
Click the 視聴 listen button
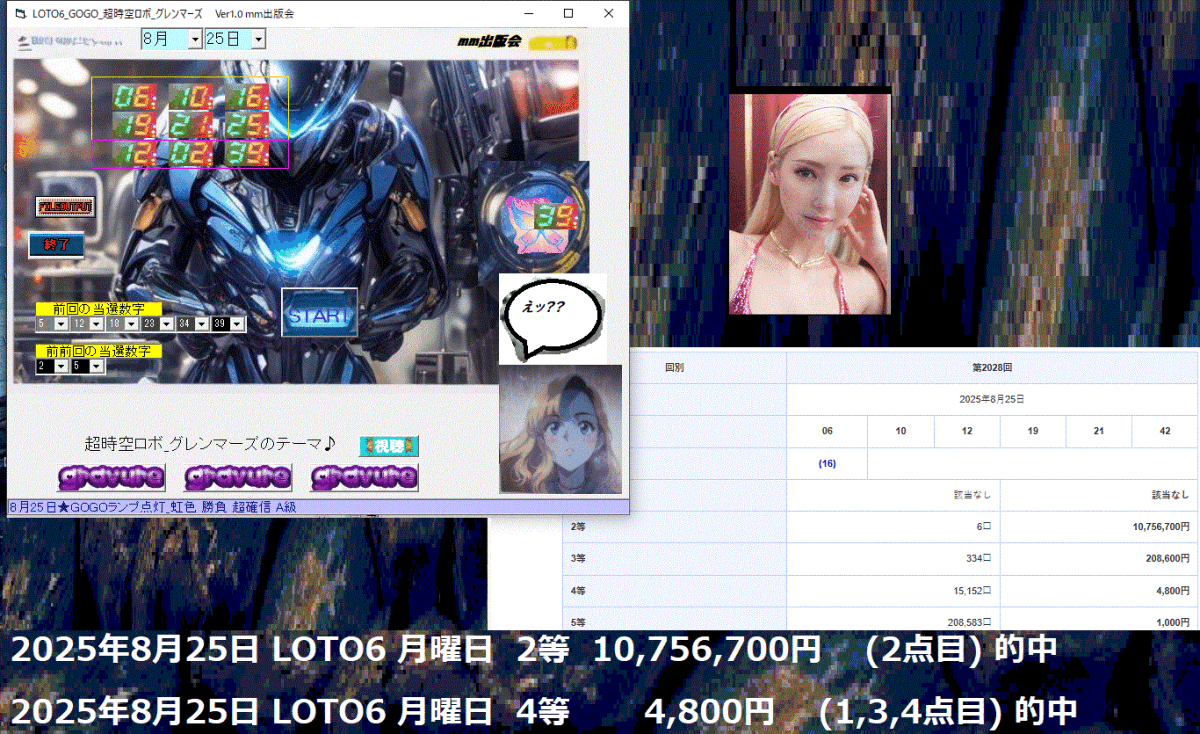click(389, 446)
